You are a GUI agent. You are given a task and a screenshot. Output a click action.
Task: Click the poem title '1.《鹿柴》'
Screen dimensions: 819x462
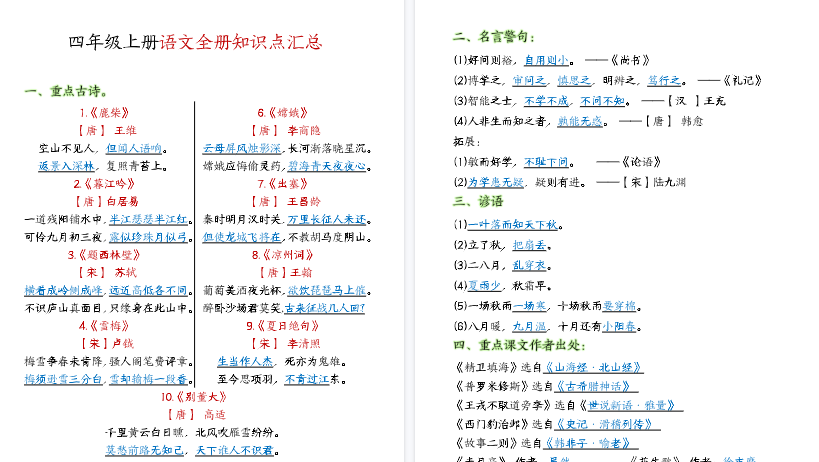(x=104, y=113)
